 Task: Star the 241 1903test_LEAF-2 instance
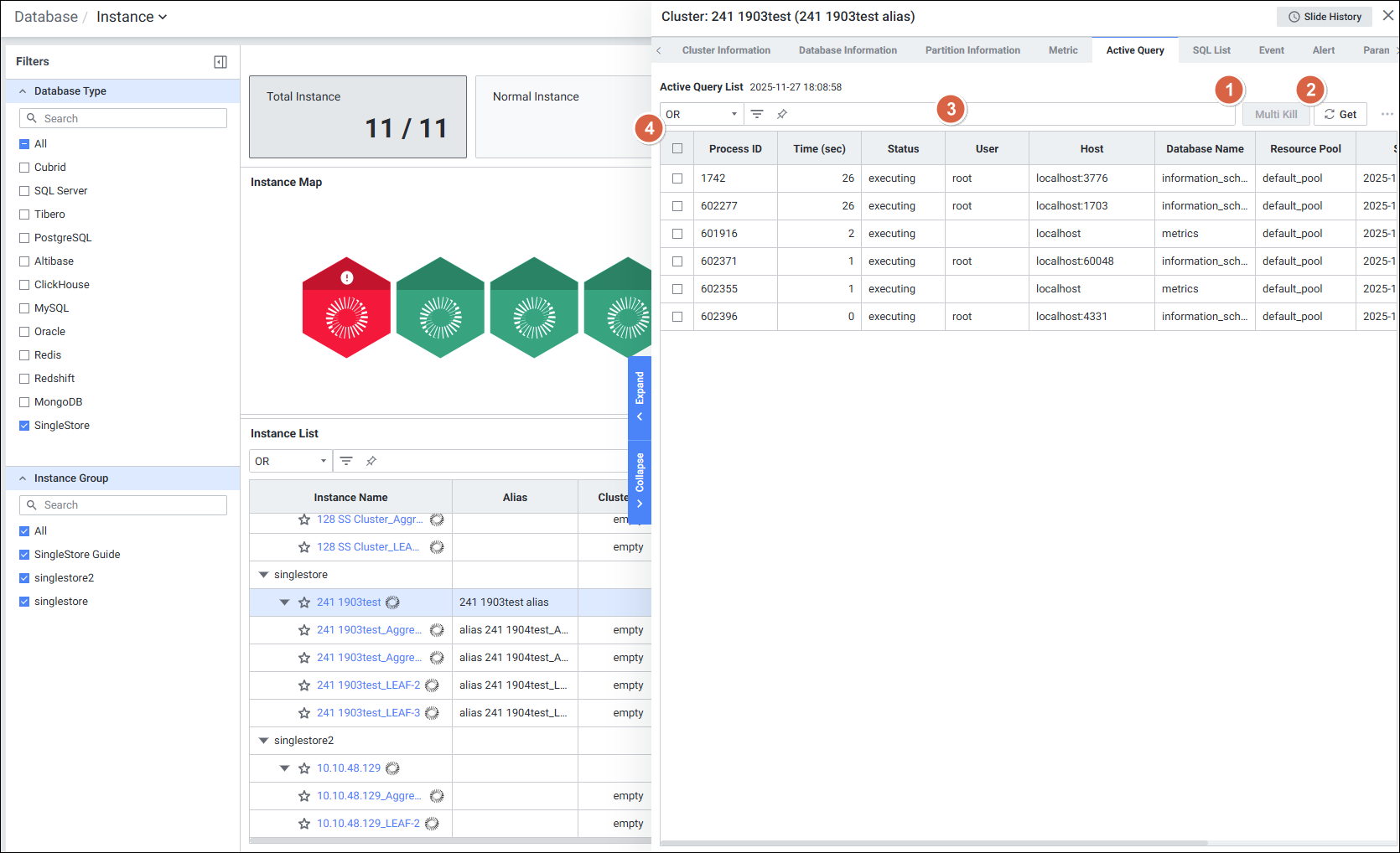304,685
